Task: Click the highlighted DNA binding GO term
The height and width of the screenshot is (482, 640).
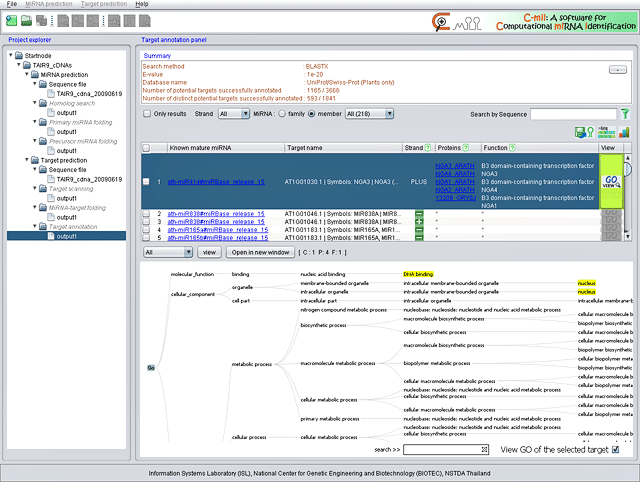Action: [x=418, y=274]
